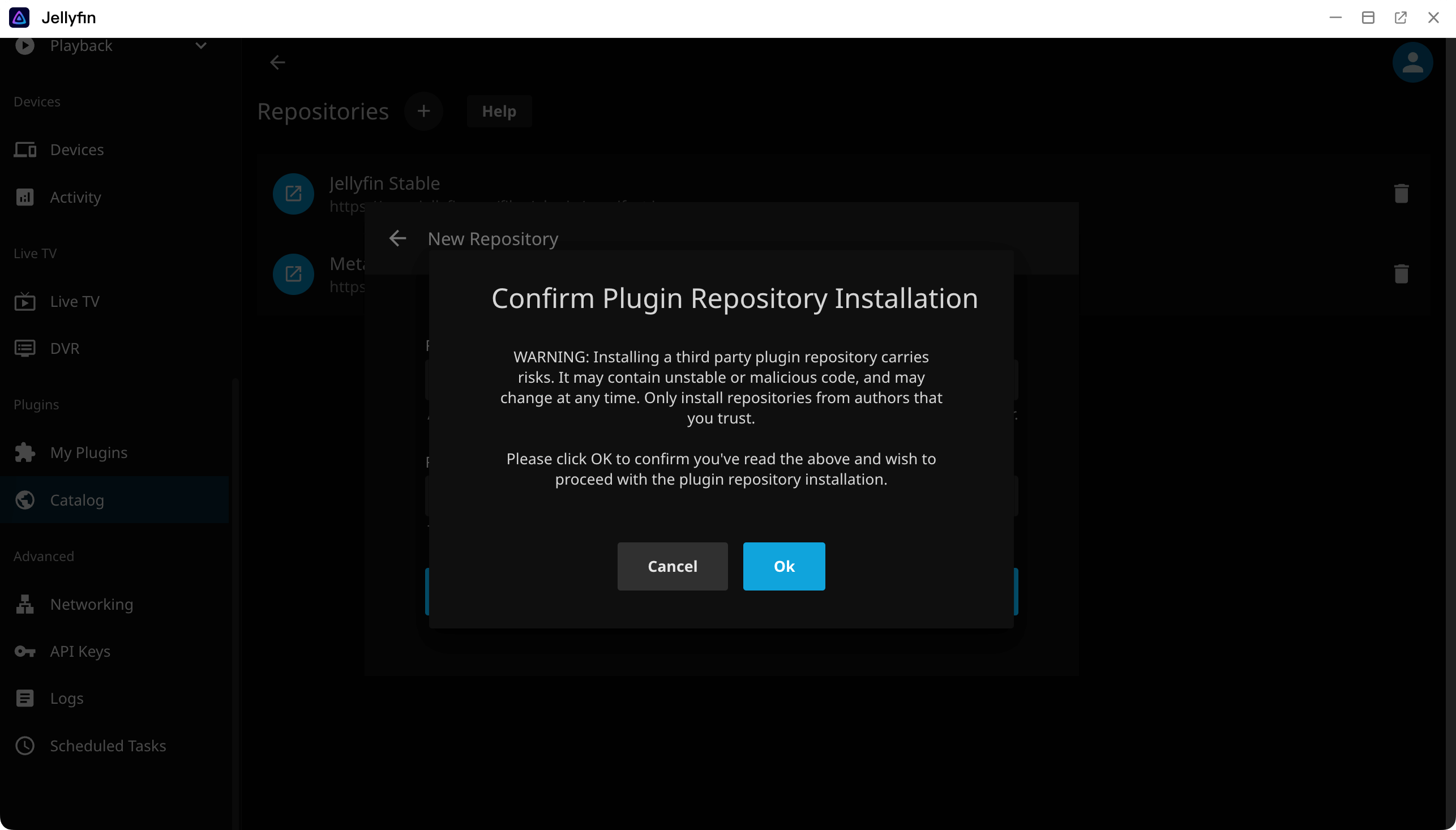Select the DVR icon in sidebar

click(x=24, y=348)
